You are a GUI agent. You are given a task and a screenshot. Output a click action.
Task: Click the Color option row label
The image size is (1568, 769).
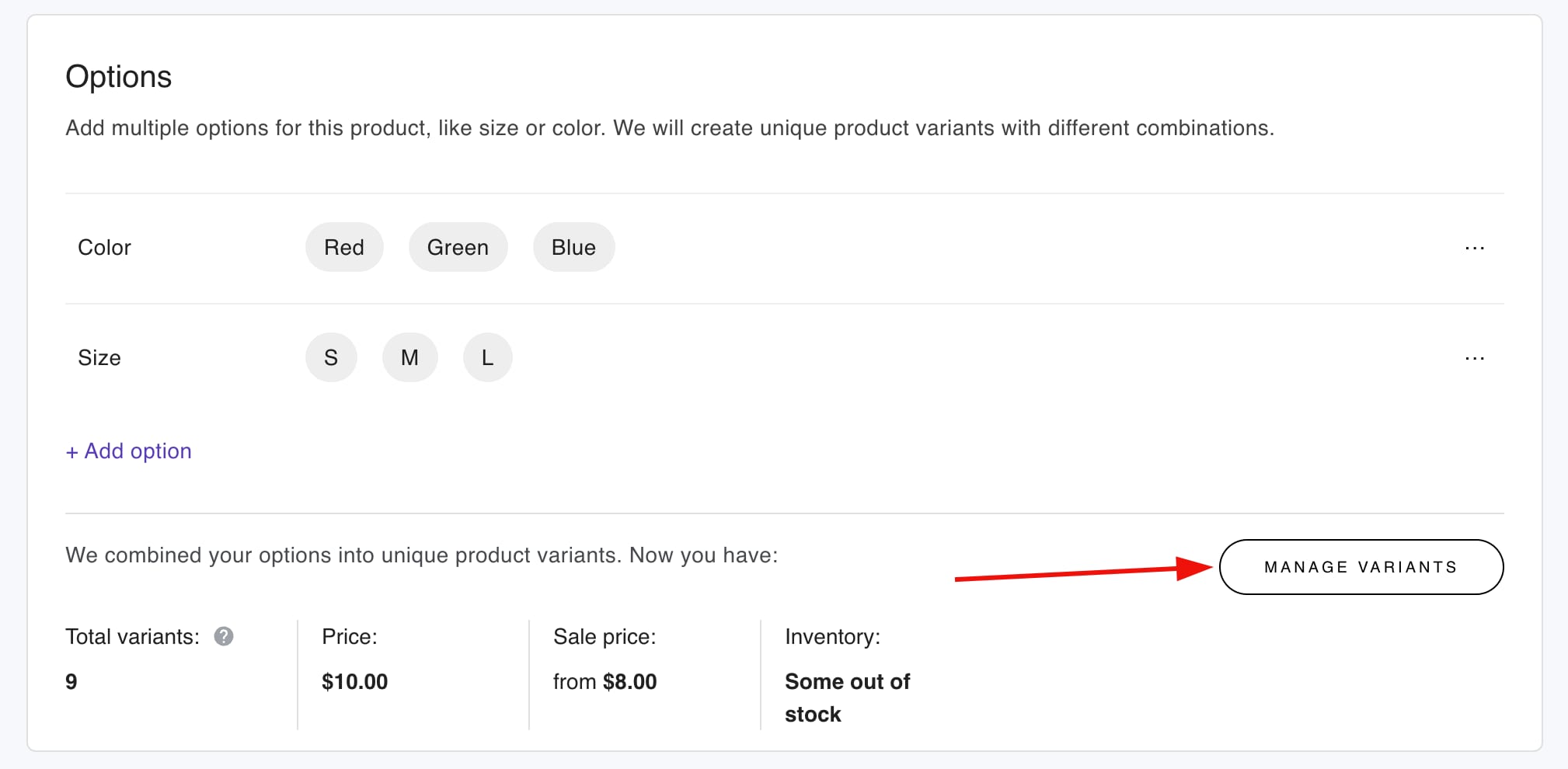(104, 248)
